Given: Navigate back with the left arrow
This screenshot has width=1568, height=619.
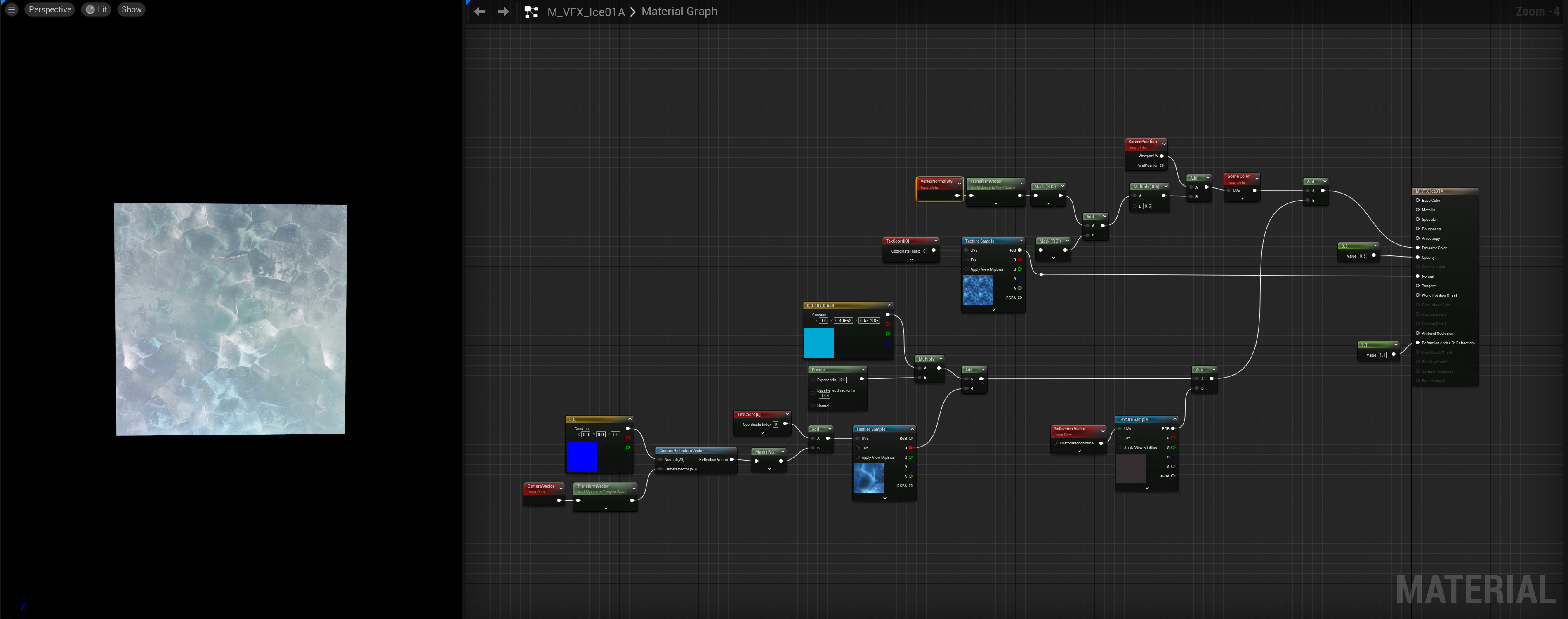Looking at the screenshot, I should (x=480, y=12).
